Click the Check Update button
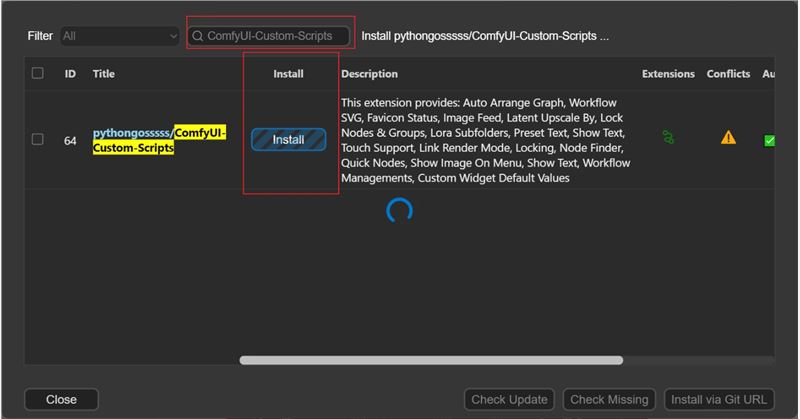The height and width of the screenshot is (419, 800). point(509,400)
